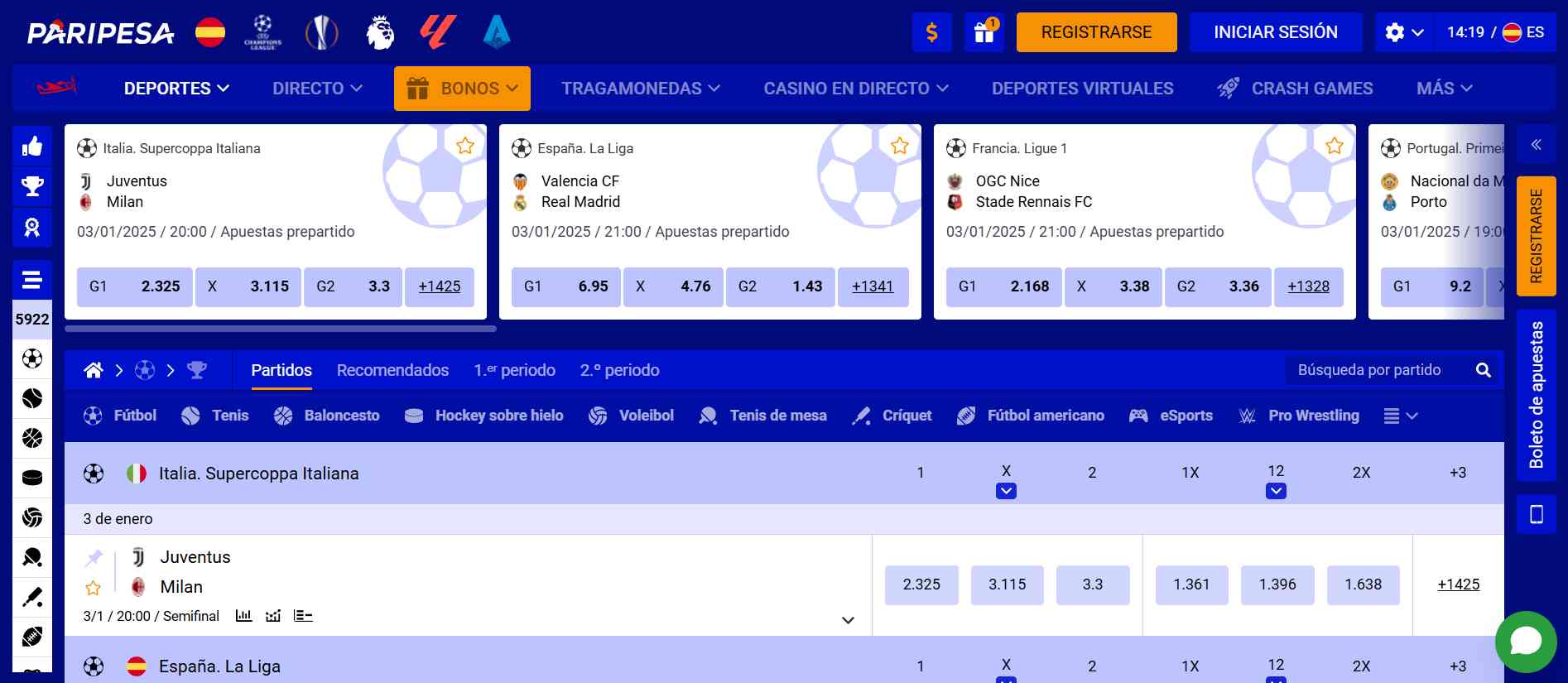Expand the TRAGAMONEDAS menu
Image resolution: width=1568 pixels, height=683 pixels.
coord(641,89)
